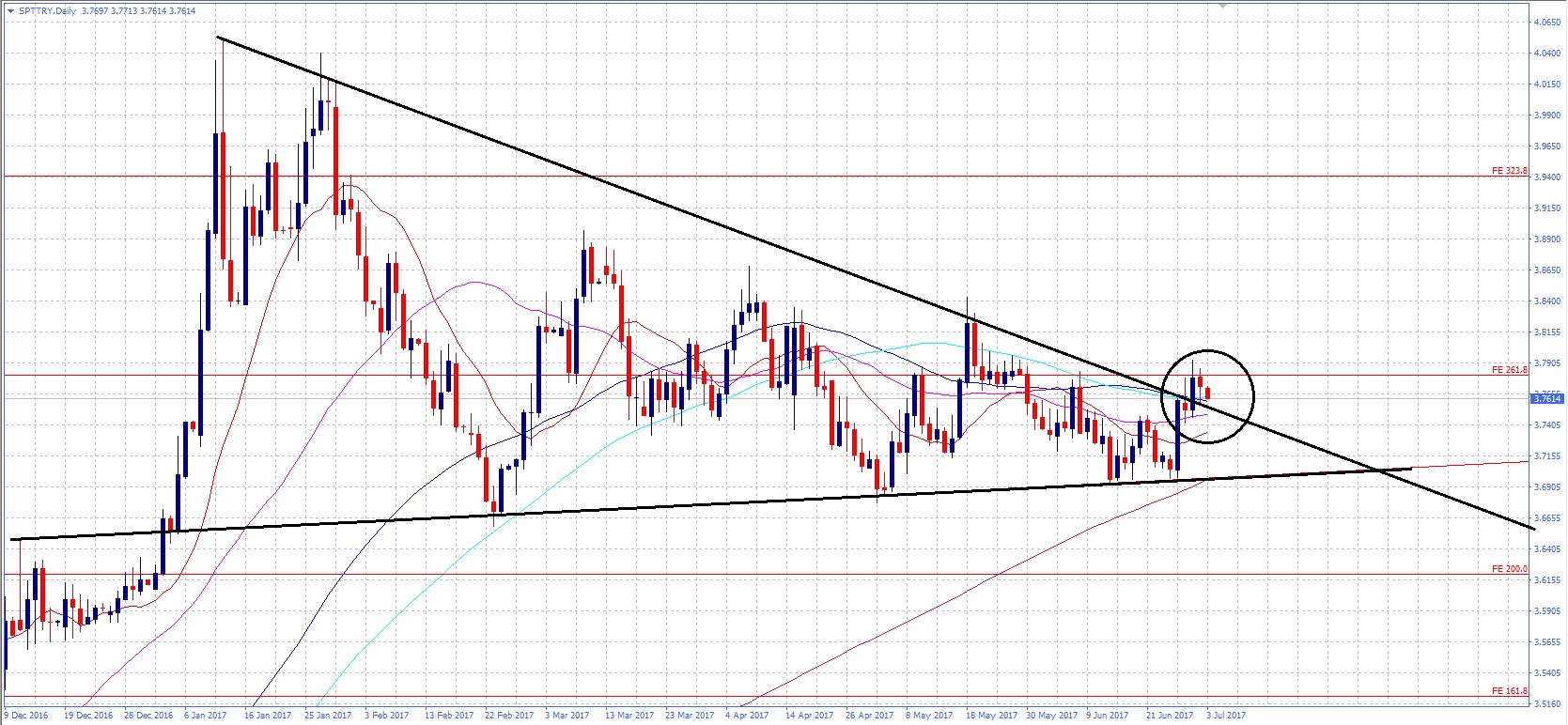Screen dimensions: 1568x725
Task: Click the 13 Mar 2017 date label
Action: 629,716
